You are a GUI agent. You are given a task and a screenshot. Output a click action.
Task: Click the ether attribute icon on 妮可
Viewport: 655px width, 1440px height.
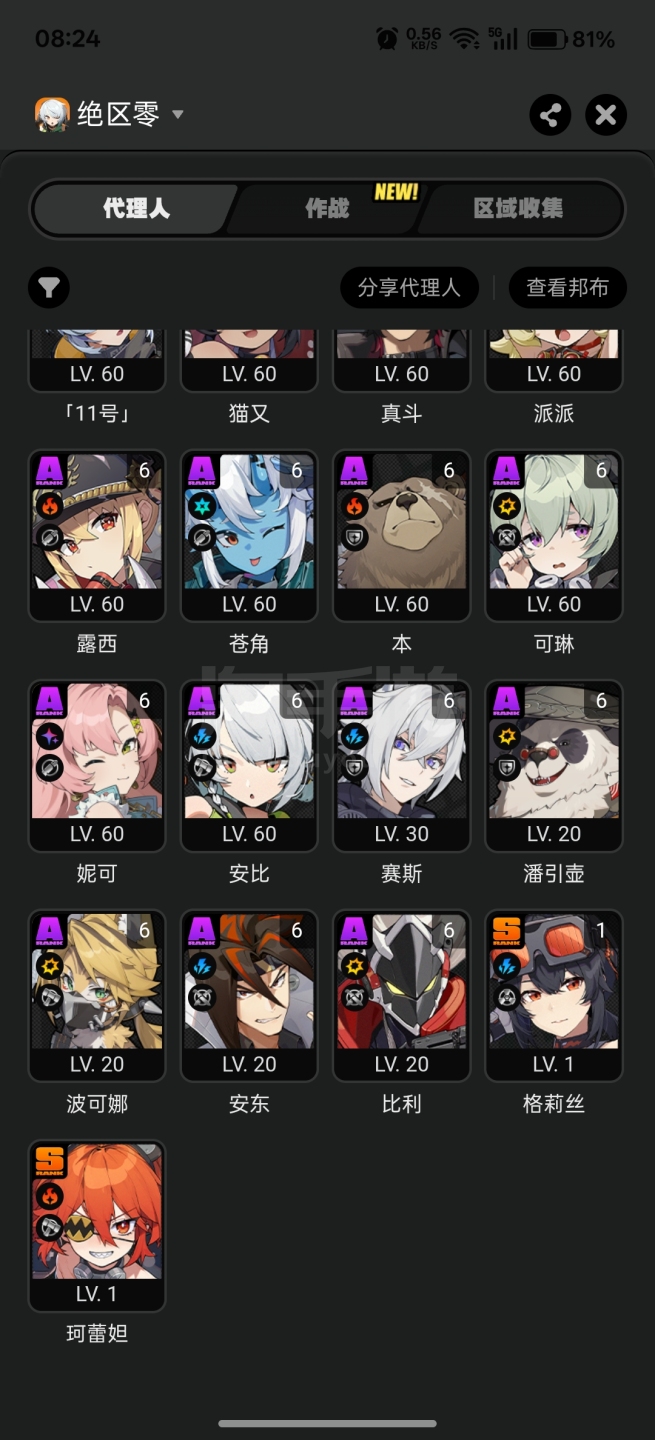tap(50, 737)
